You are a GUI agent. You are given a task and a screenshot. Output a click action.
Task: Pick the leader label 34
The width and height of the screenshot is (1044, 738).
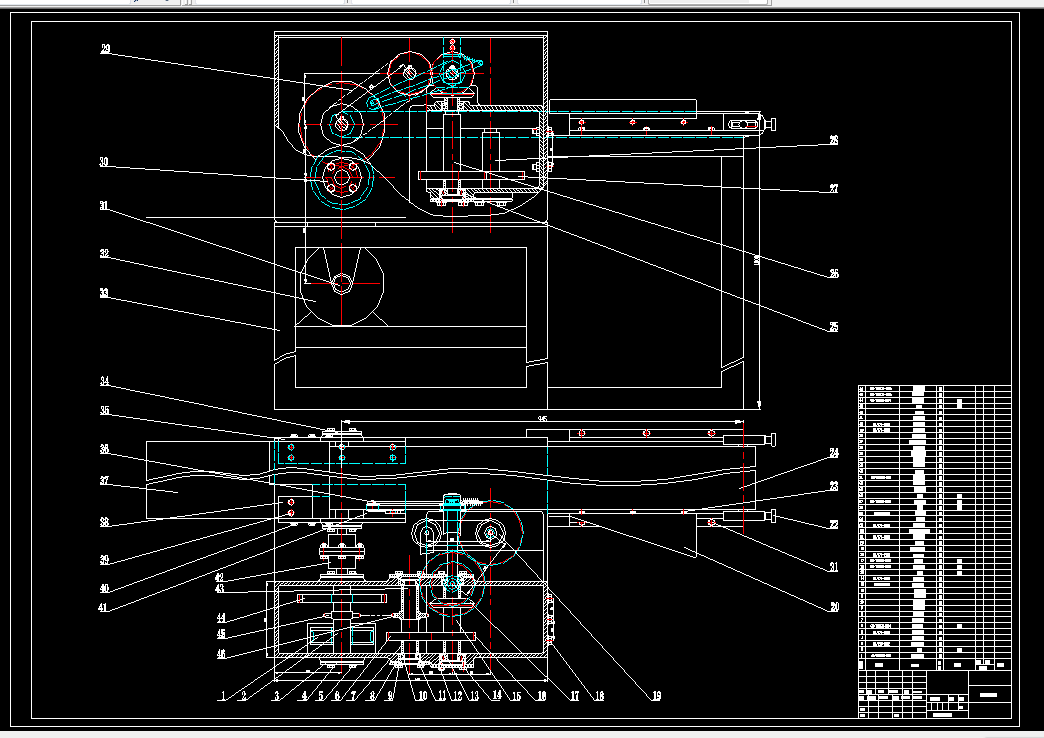[105, 381]
